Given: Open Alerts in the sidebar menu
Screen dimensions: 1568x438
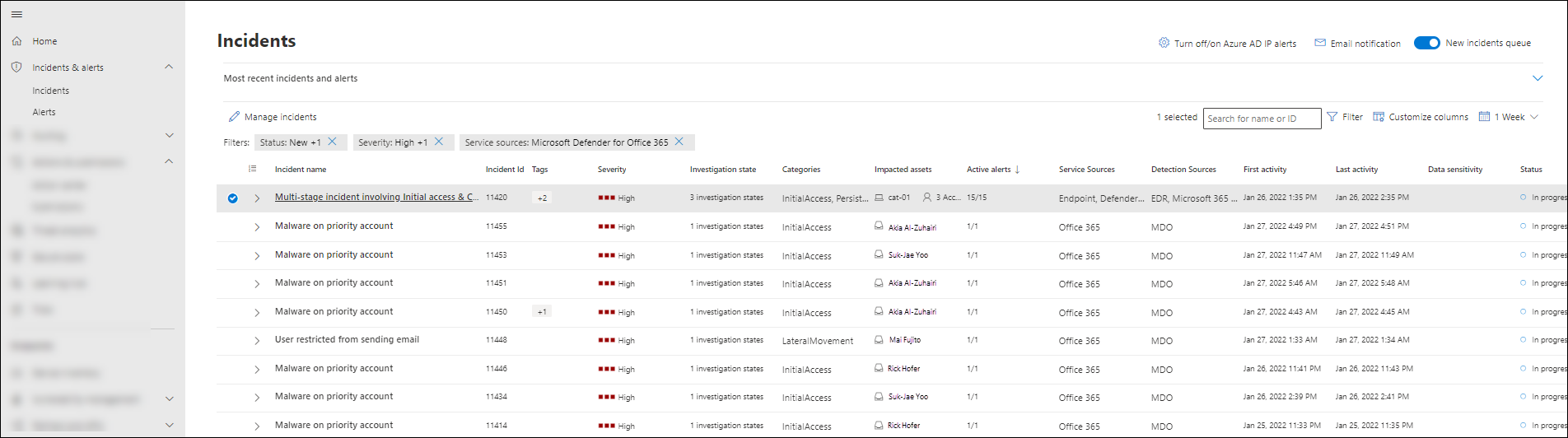Looking at the screenshot, I should (x=44, y=112).
